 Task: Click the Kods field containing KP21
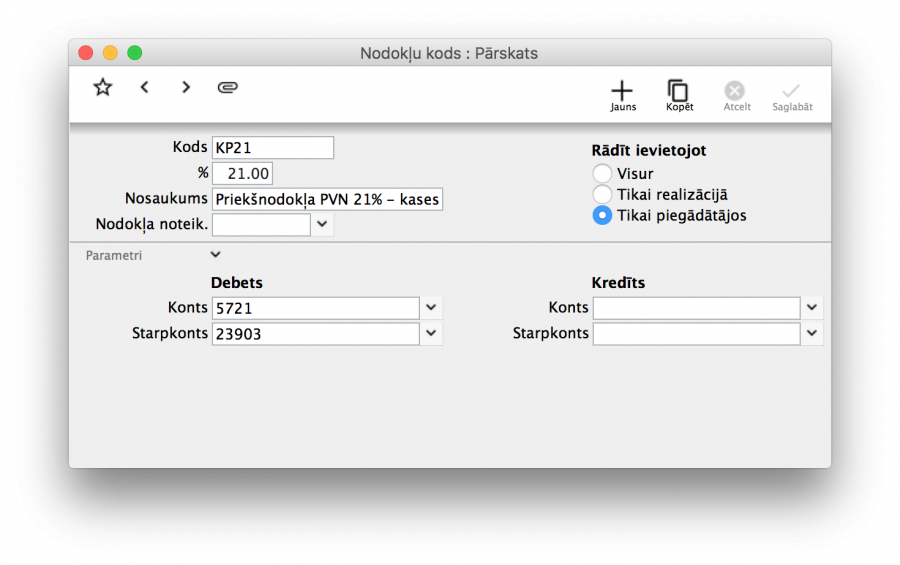pos(272,148)
